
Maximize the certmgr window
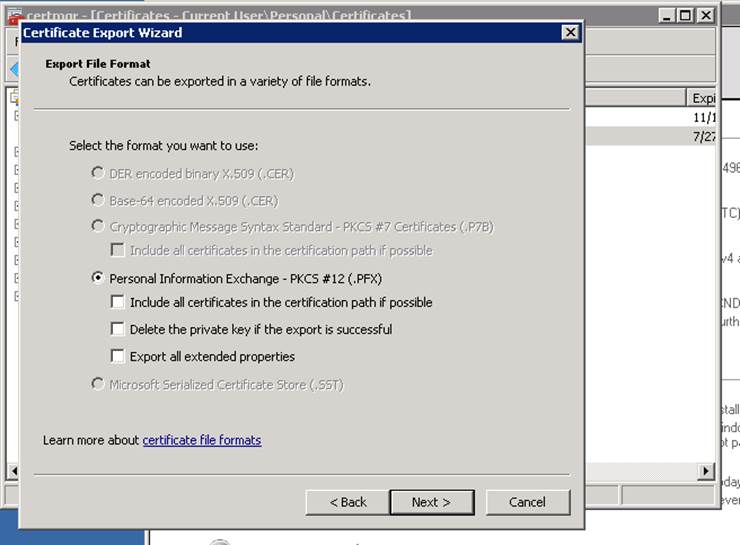click(x=685, y=15)
